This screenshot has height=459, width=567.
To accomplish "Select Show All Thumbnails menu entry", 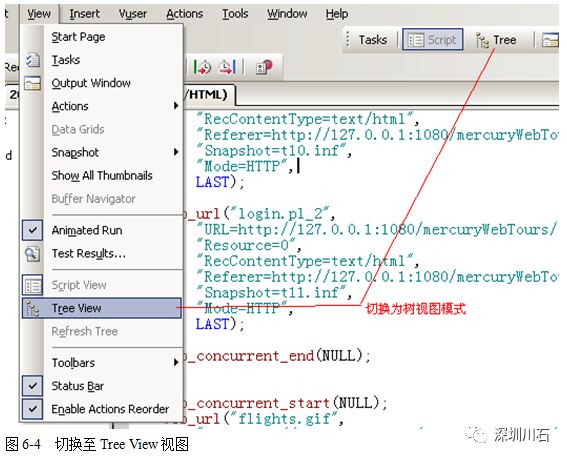I will [x=102, y=176].
